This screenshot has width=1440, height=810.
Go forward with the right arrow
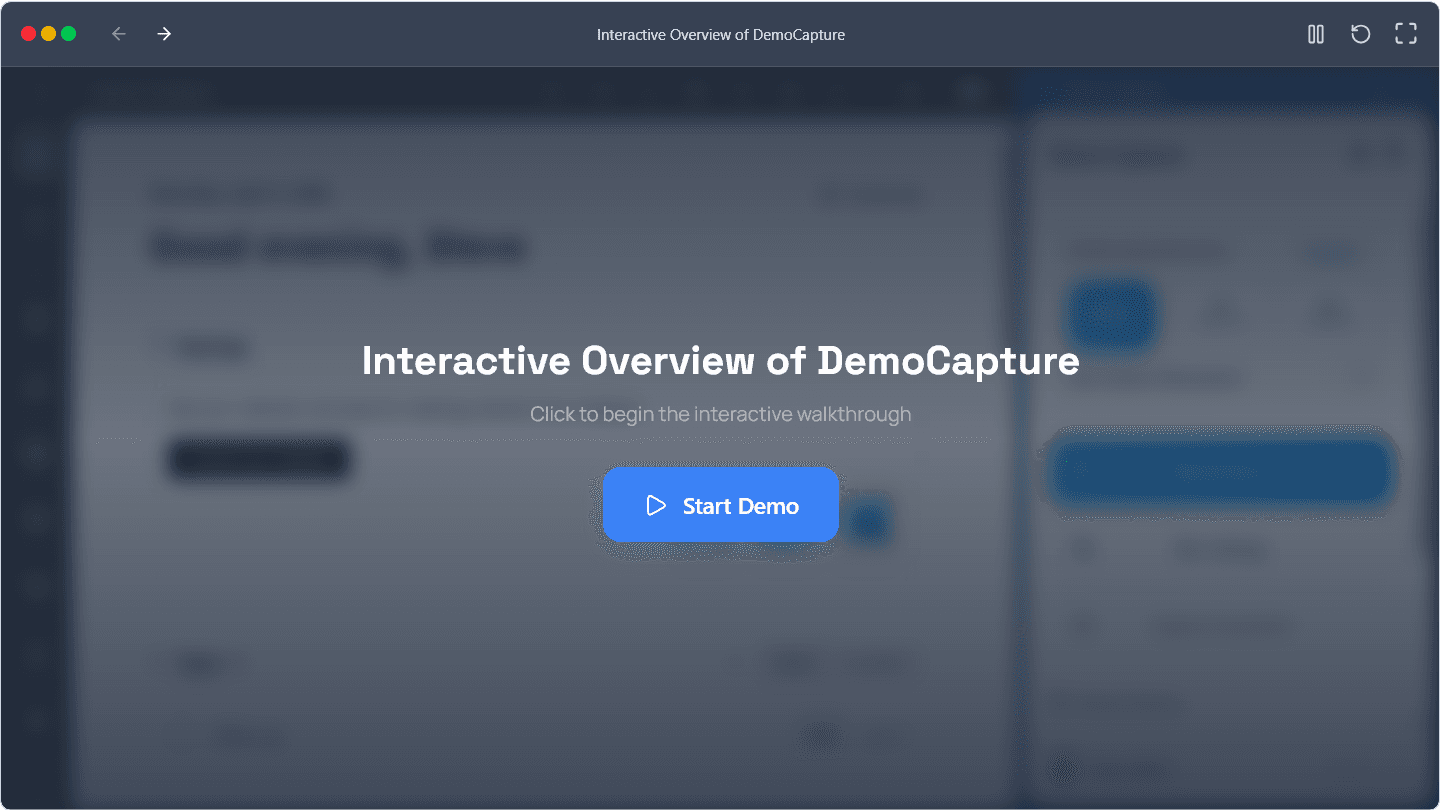coord(164,34)
